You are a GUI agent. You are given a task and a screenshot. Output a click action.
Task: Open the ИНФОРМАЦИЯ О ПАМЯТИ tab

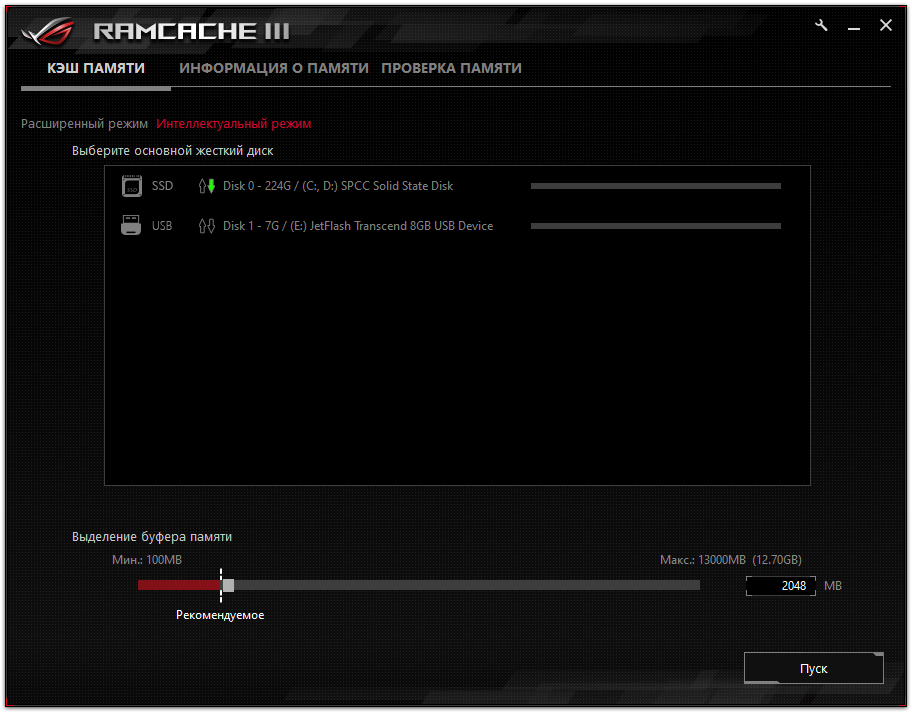click(274, 68)
